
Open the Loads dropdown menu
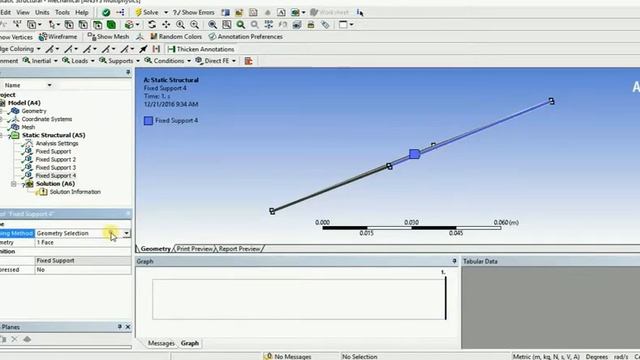pos(78,61)
